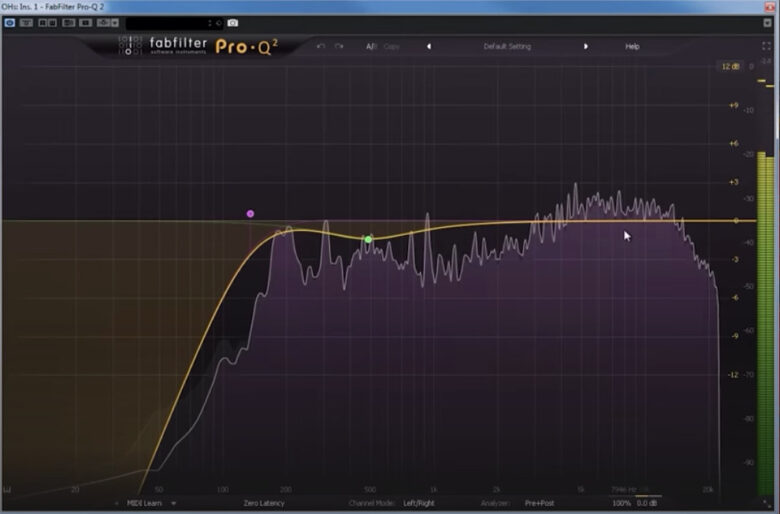Open the dropdown arrow beside the host toolbar's last button
The height and width of the screenshot is (514, 780).
point(115,23)
